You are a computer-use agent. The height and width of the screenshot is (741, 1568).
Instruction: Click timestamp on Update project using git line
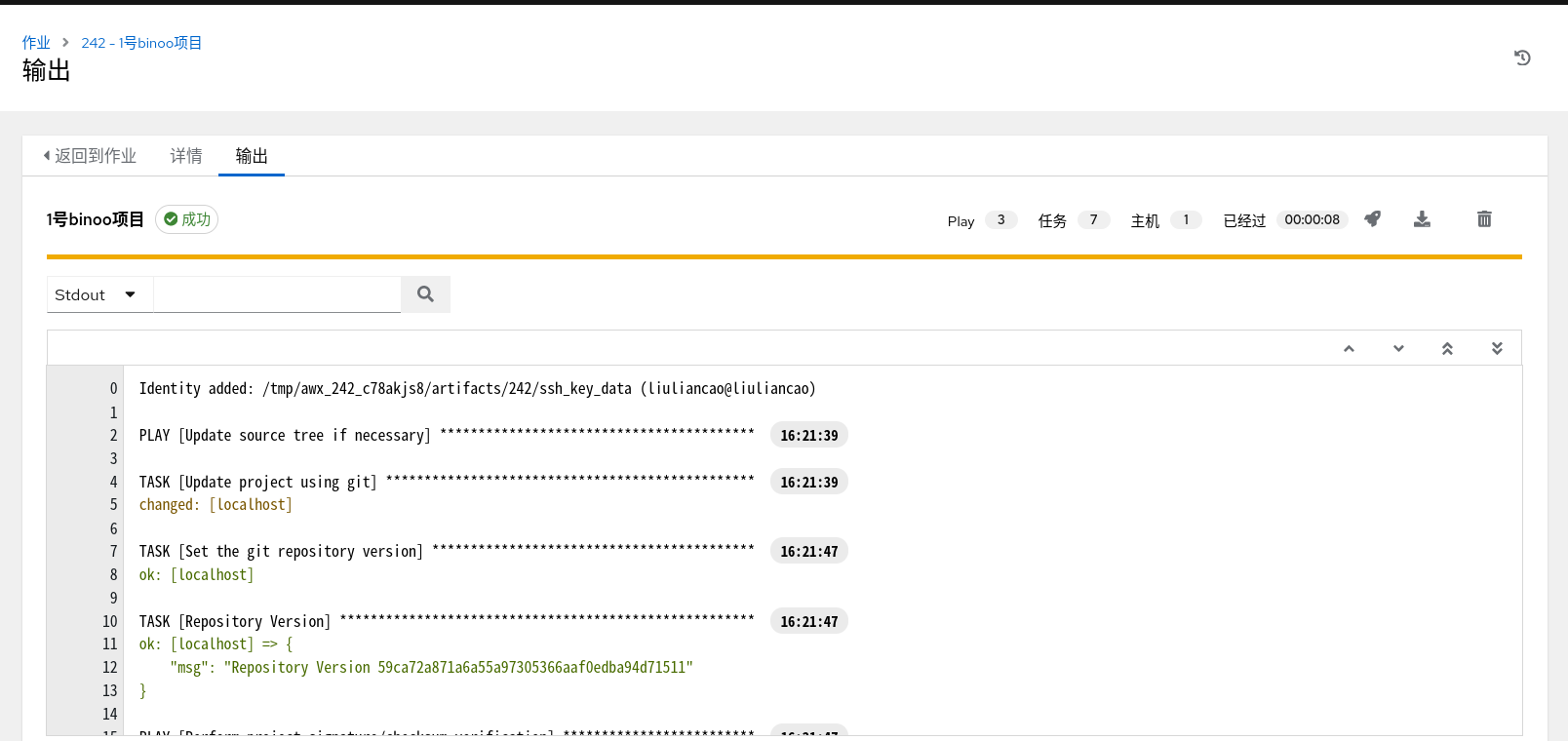[x=809, y=483]
